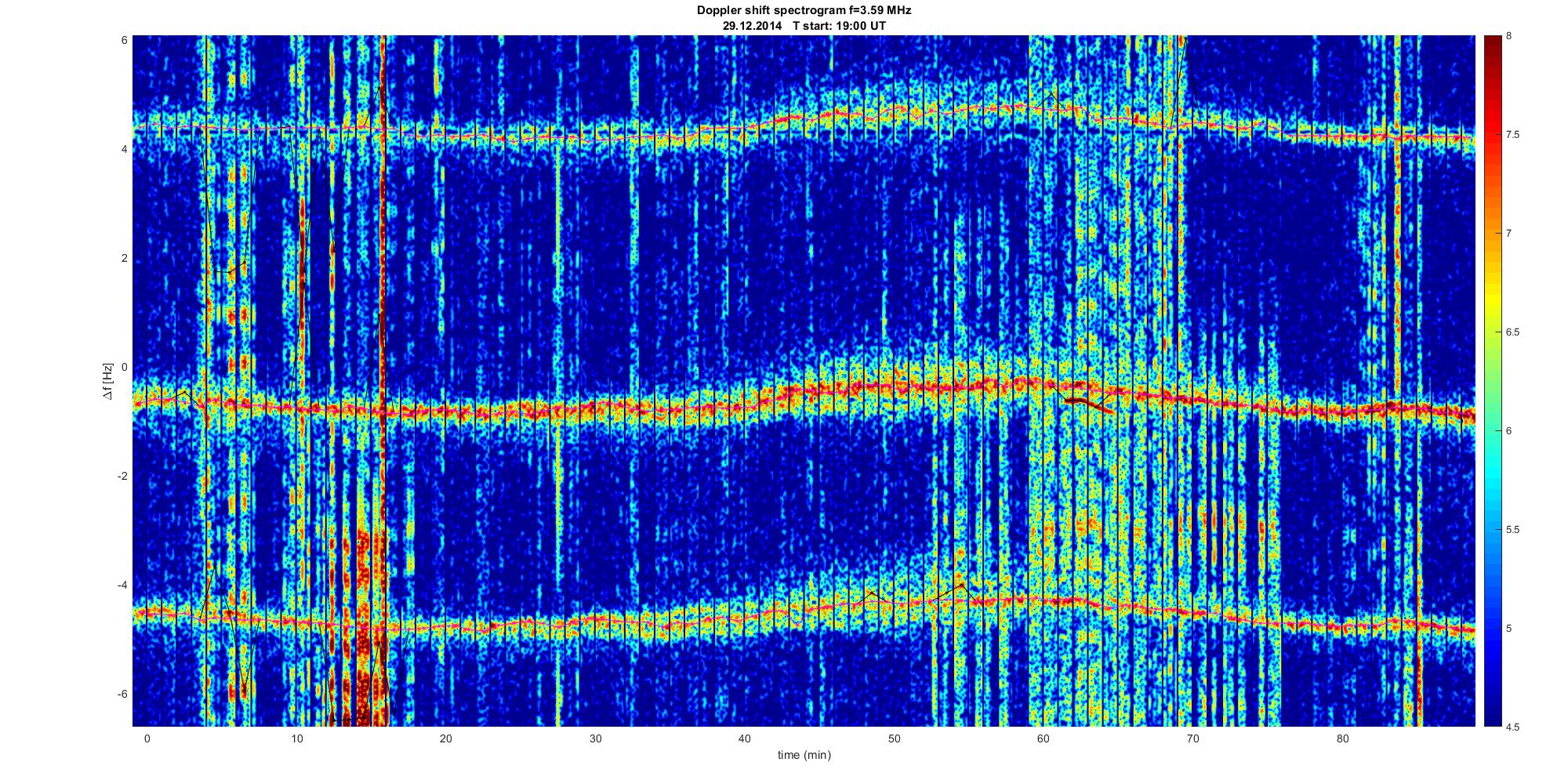This screenshot has height=780, width=1568.
Task: Click the colorbar tick label '7'
Action: 1509,234
